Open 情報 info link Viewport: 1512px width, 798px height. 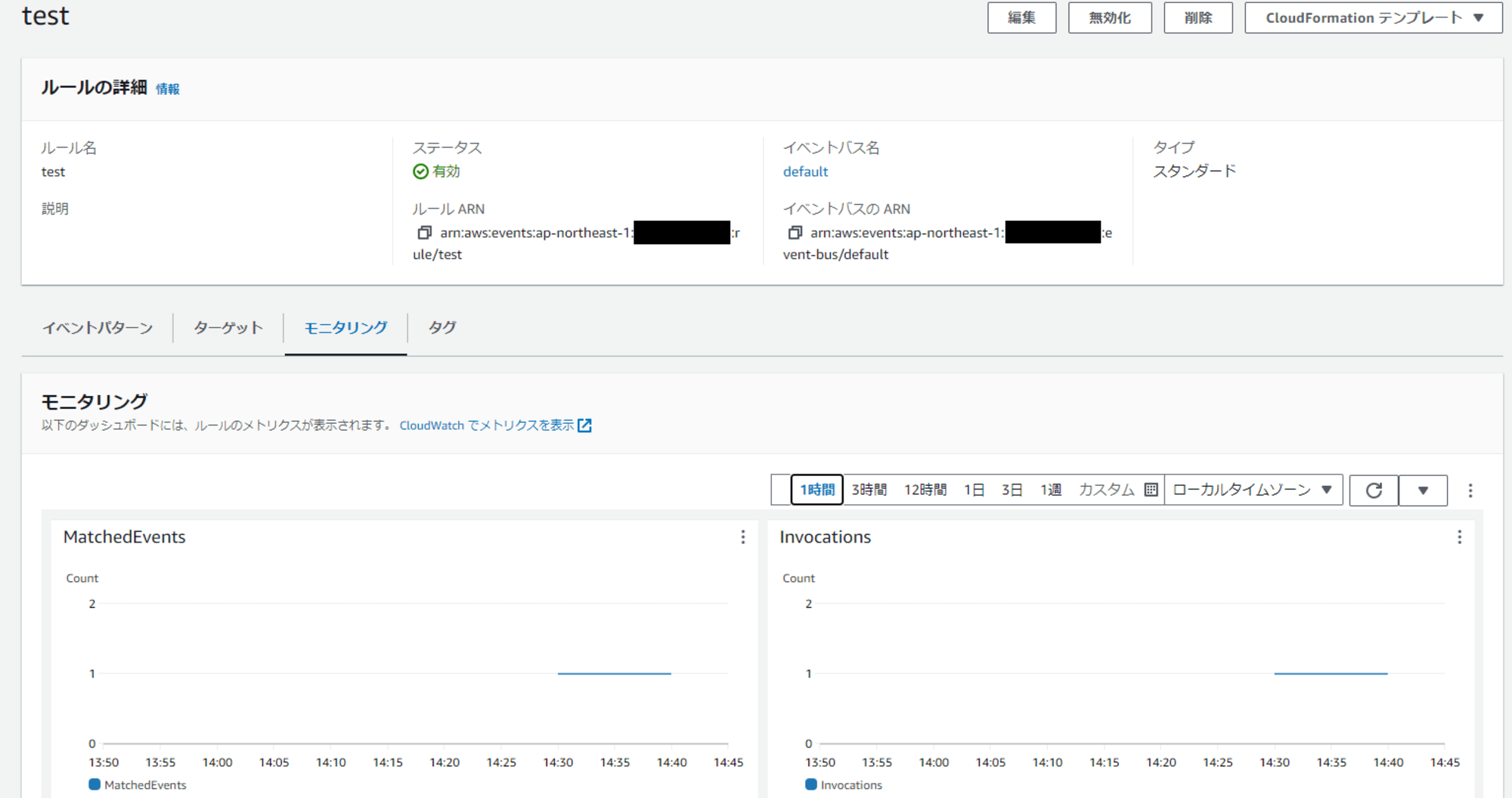[x=168, y=89]
